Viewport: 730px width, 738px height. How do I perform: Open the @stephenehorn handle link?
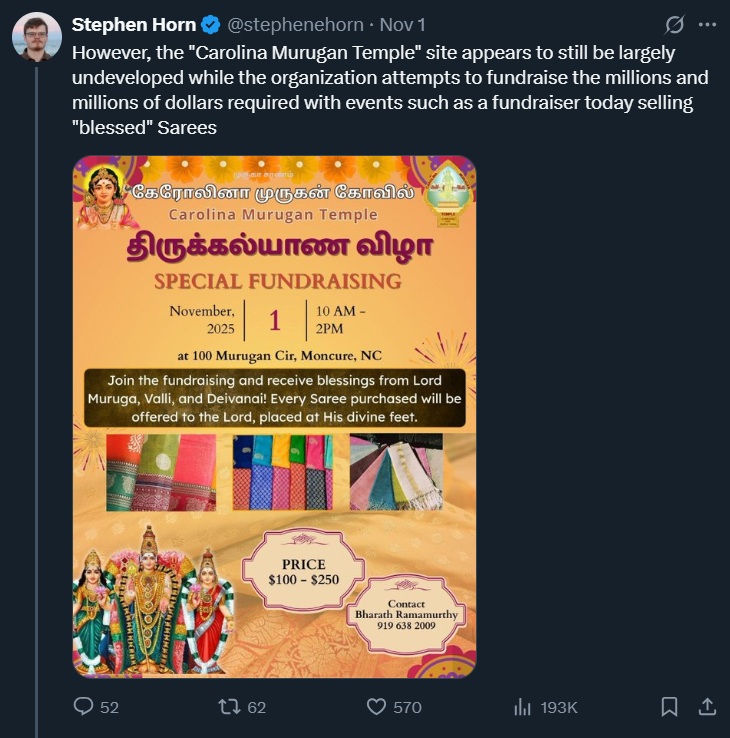[290, 24]
